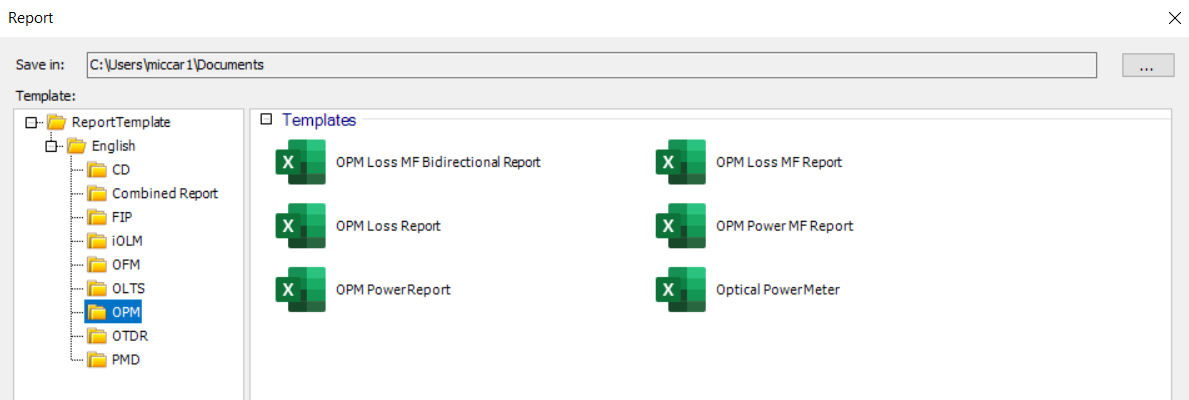The image size is (1189, 400).
Task: Open the FIP folder in tree
Action: pyautogui.click(x=123, y=217)
